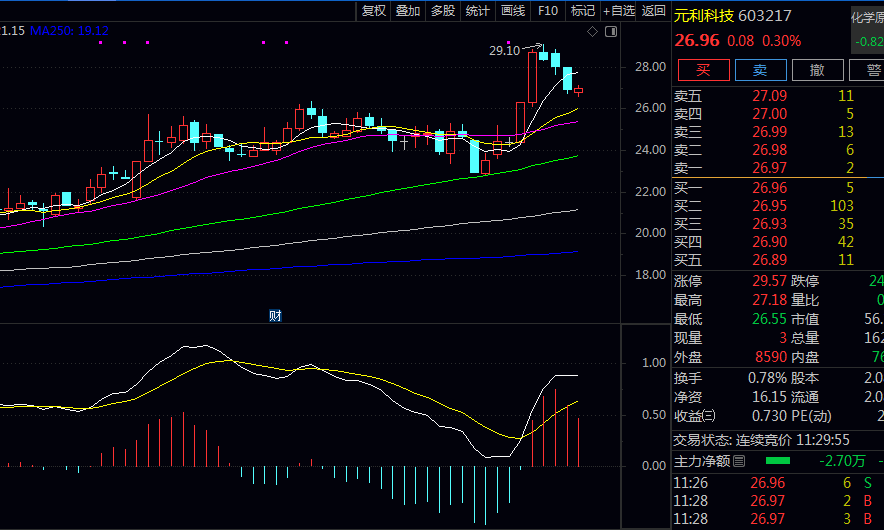
Task: Click the red 买 buy button
Action: [x=703, y=69]
